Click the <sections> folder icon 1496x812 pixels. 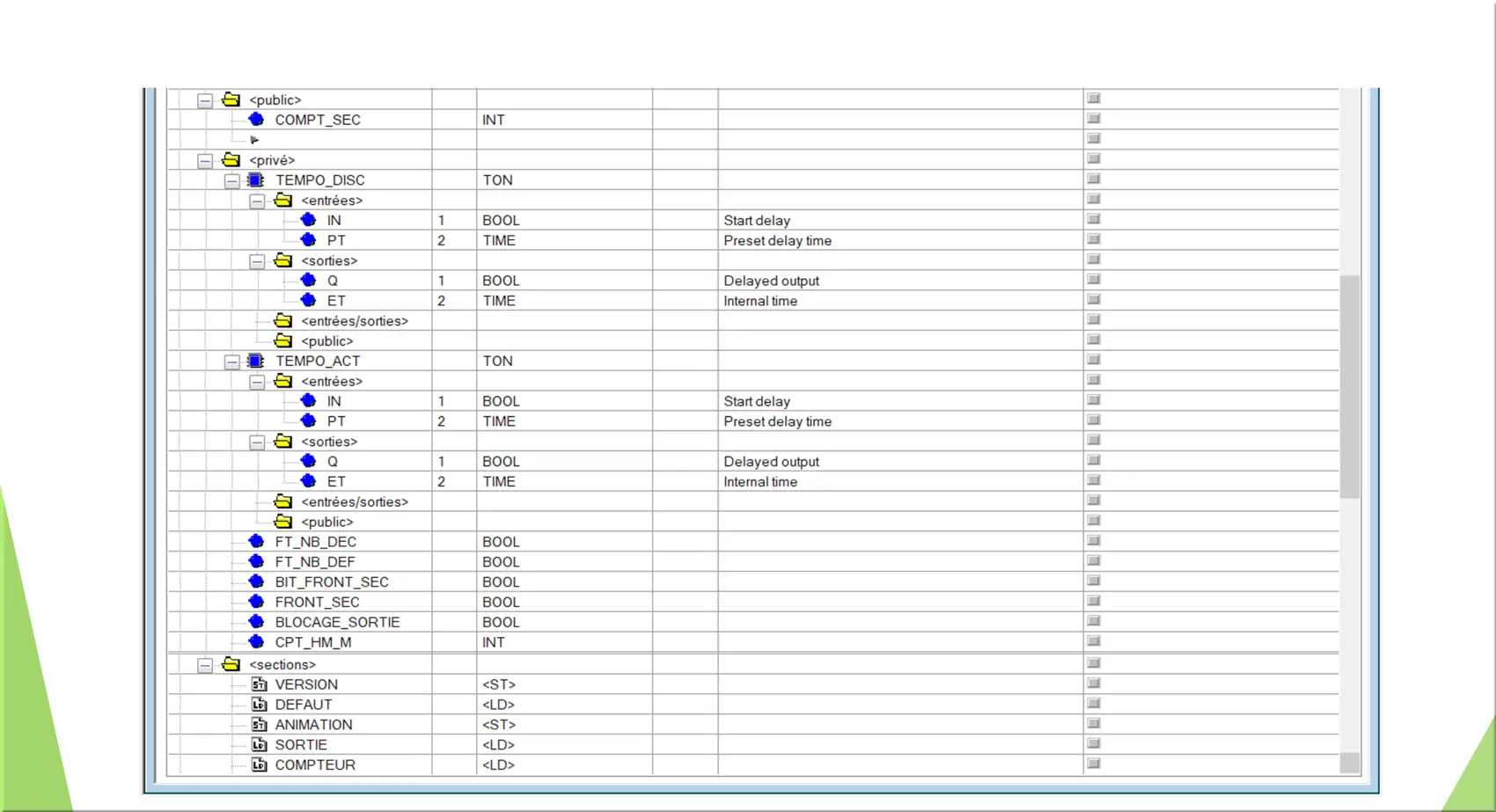pos(231,664)
